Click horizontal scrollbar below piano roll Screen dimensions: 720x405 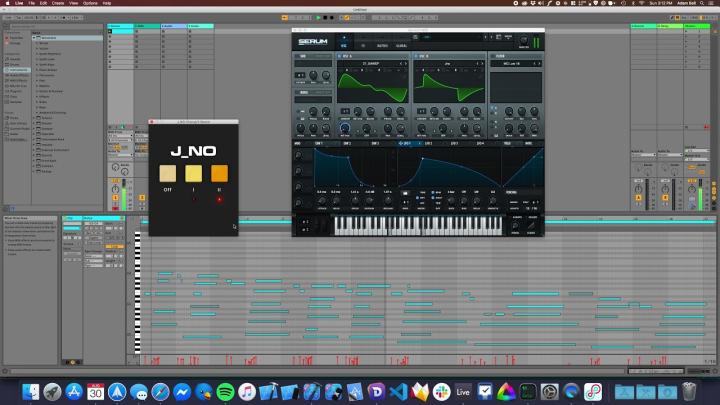[x=317, y=371]
